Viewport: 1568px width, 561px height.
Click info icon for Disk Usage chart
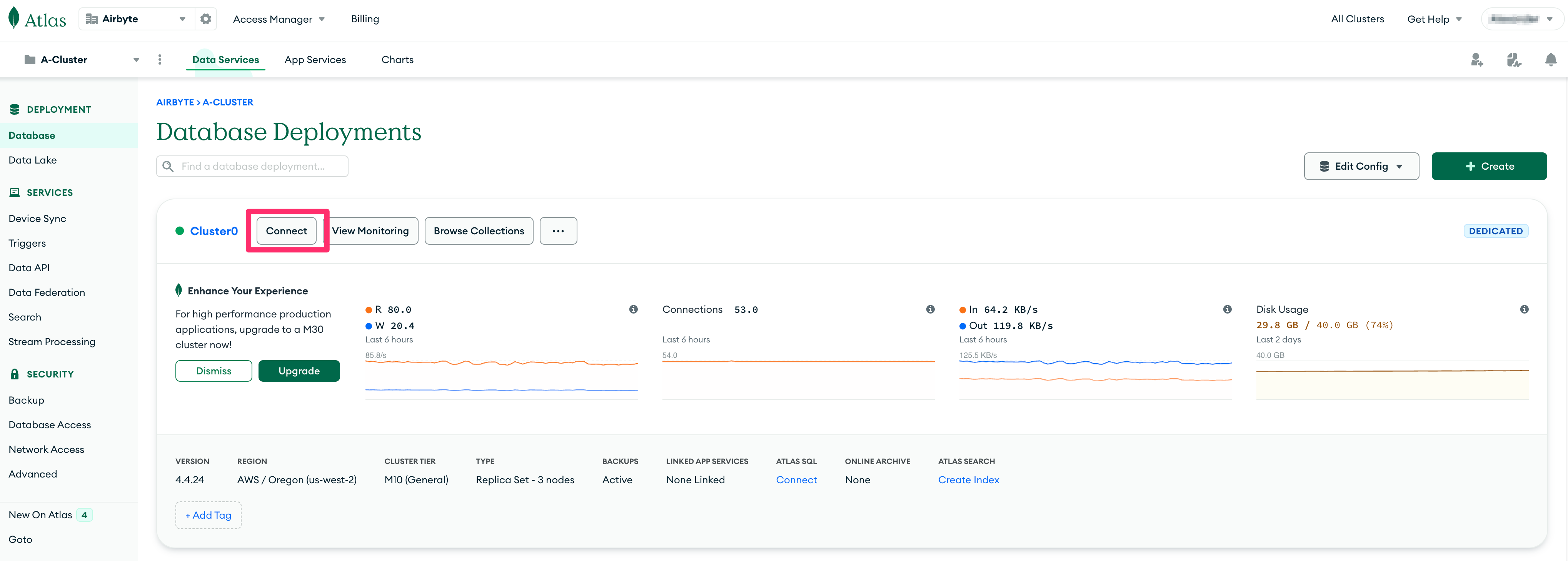(1524, 309)
